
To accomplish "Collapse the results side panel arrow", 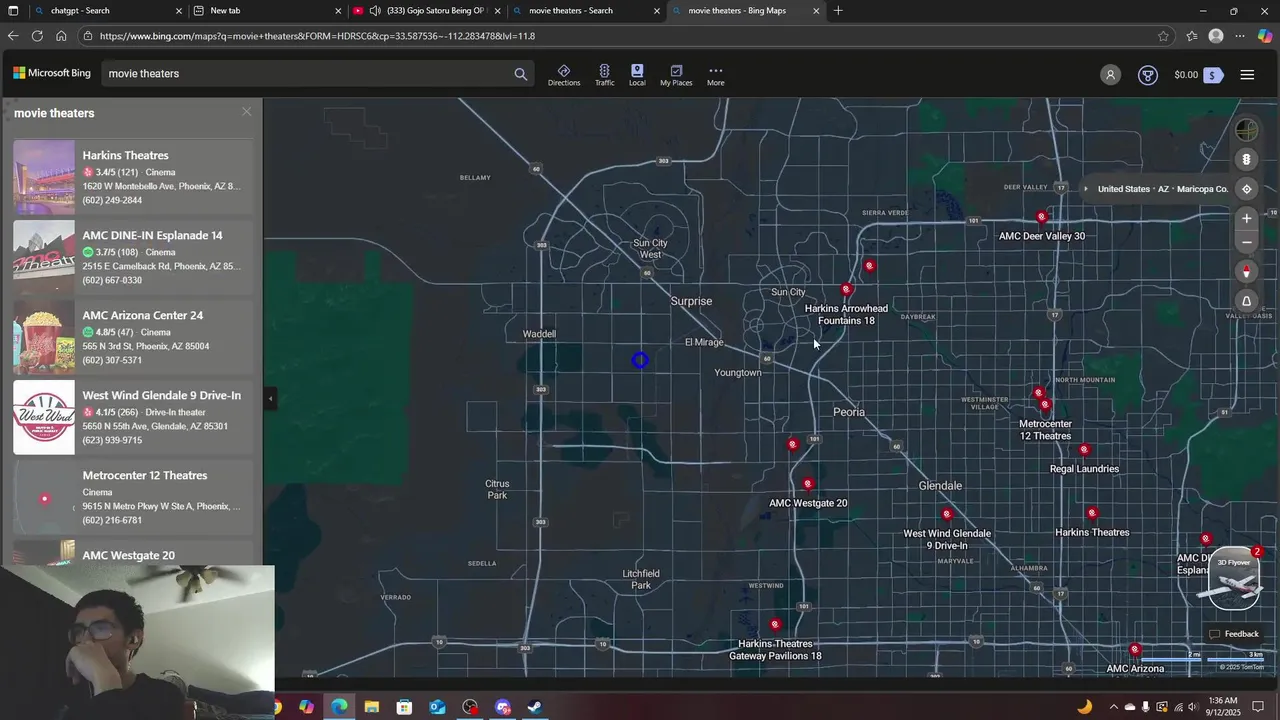I will pos(270,398).
